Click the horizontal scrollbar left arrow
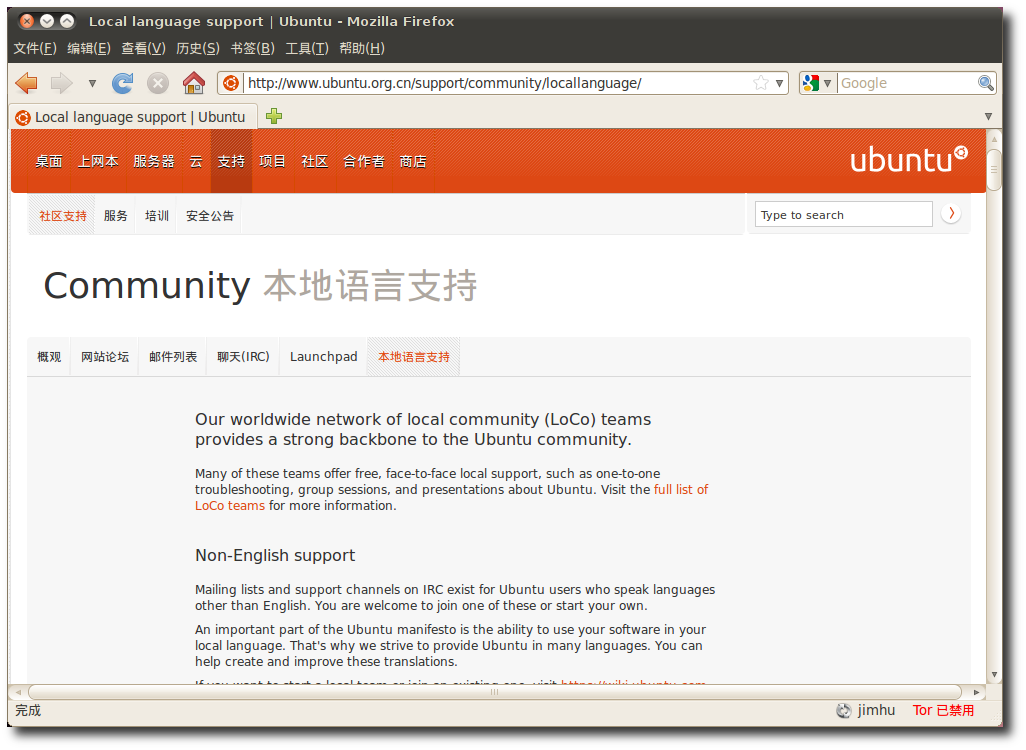Screen dimensions: 1026x750 [x=18, y=692]
